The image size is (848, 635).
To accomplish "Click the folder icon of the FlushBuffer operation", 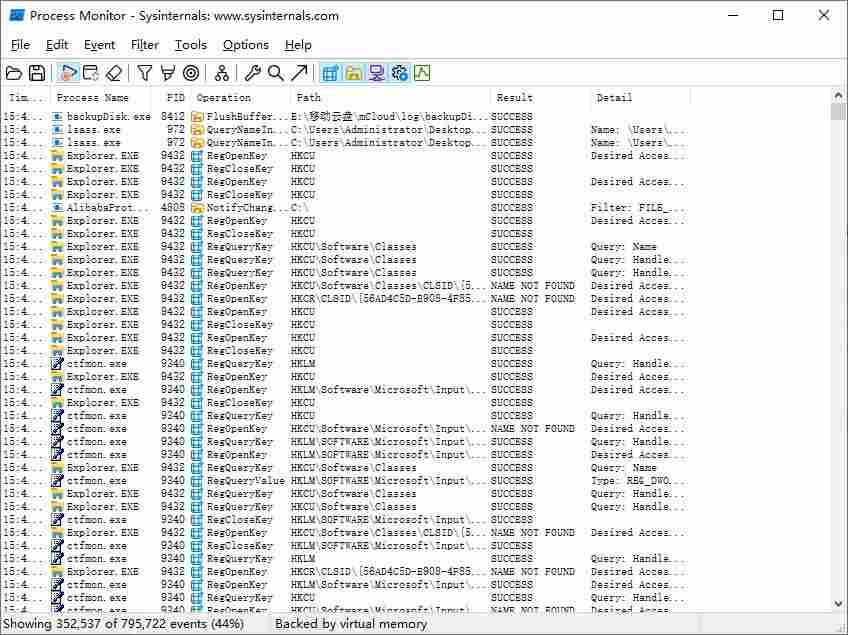I will 197,116.
